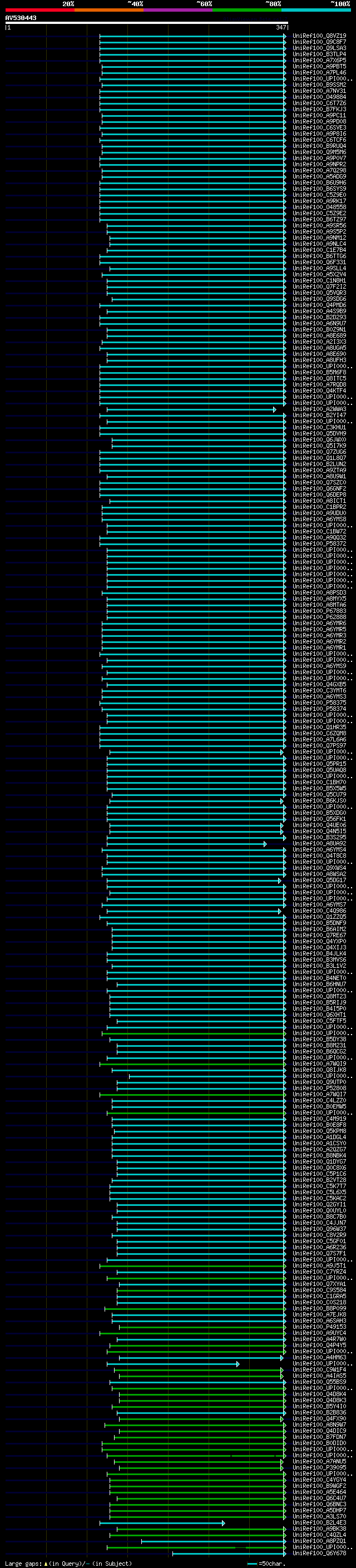Open hit UniRef100_A7Q298
This screenshot has height=1568, width=356.
319,170
